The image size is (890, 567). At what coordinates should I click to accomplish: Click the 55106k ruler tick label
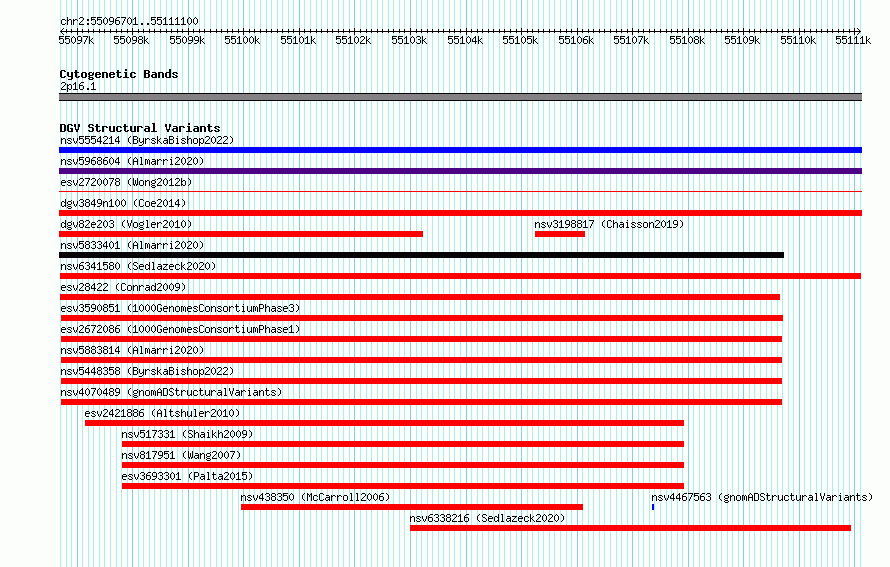[x=576, y=40]
